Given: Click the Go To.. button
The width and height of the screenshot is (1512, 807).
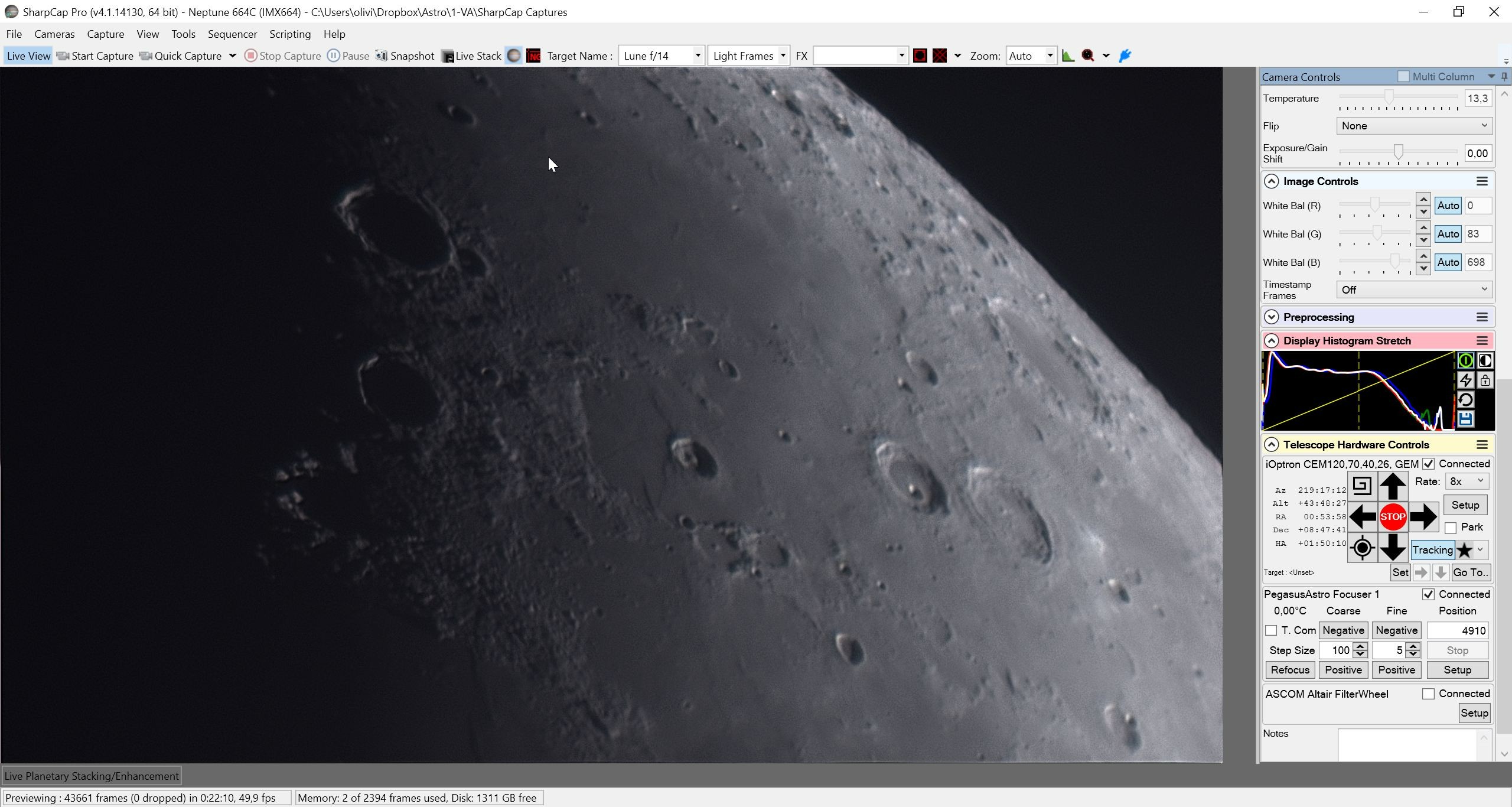Looking at the screenshot, I should pos(1471,572).
